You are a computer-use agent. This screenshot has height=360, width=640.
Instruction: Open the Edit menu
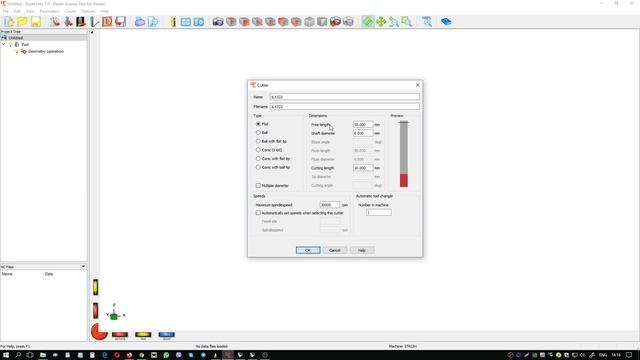[17, 11]
